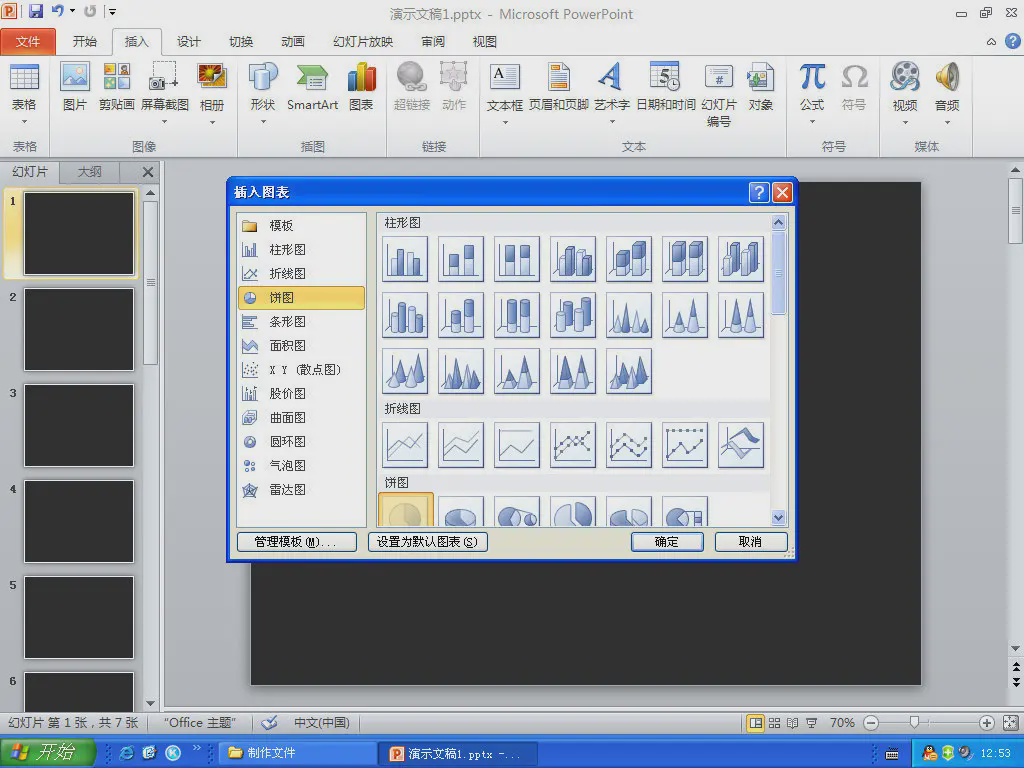Switch to the 大纲 outline tab
1024x768 pixels.
[x=90, y=172]
